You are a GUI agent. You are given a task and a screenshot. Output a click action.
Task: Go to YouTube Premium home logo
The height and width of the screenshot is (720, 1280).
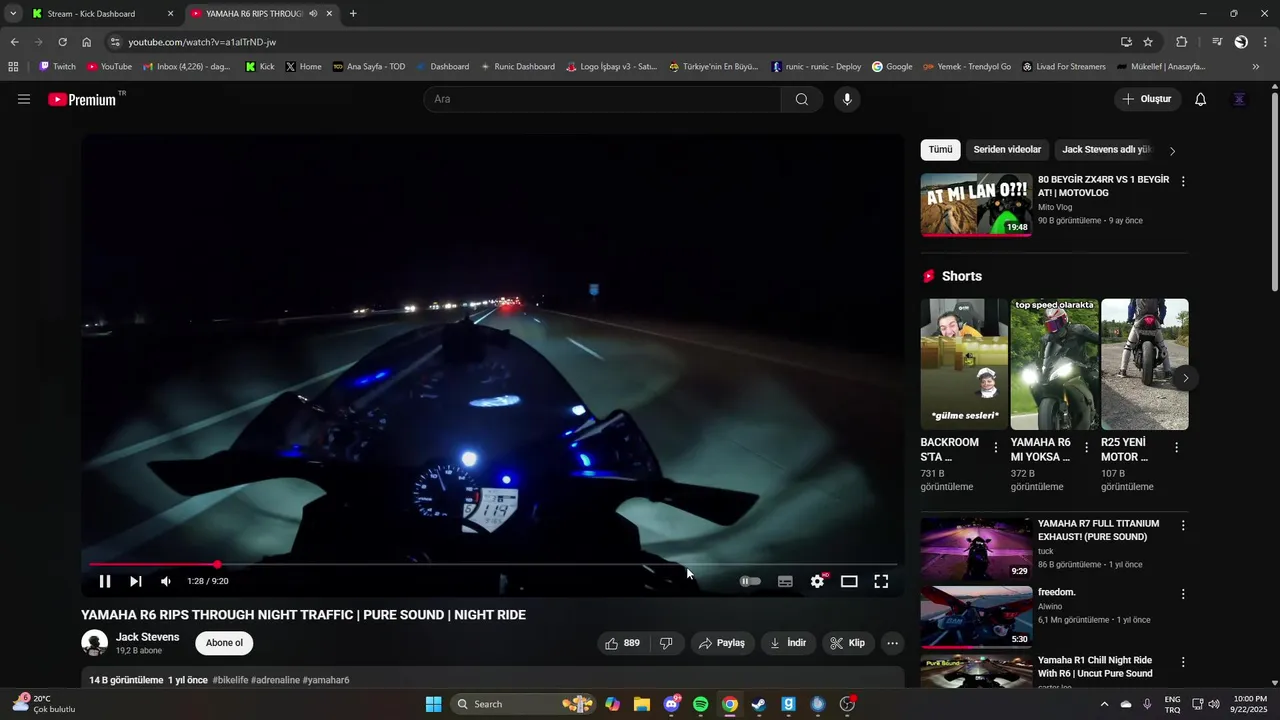tap(82, 99)
